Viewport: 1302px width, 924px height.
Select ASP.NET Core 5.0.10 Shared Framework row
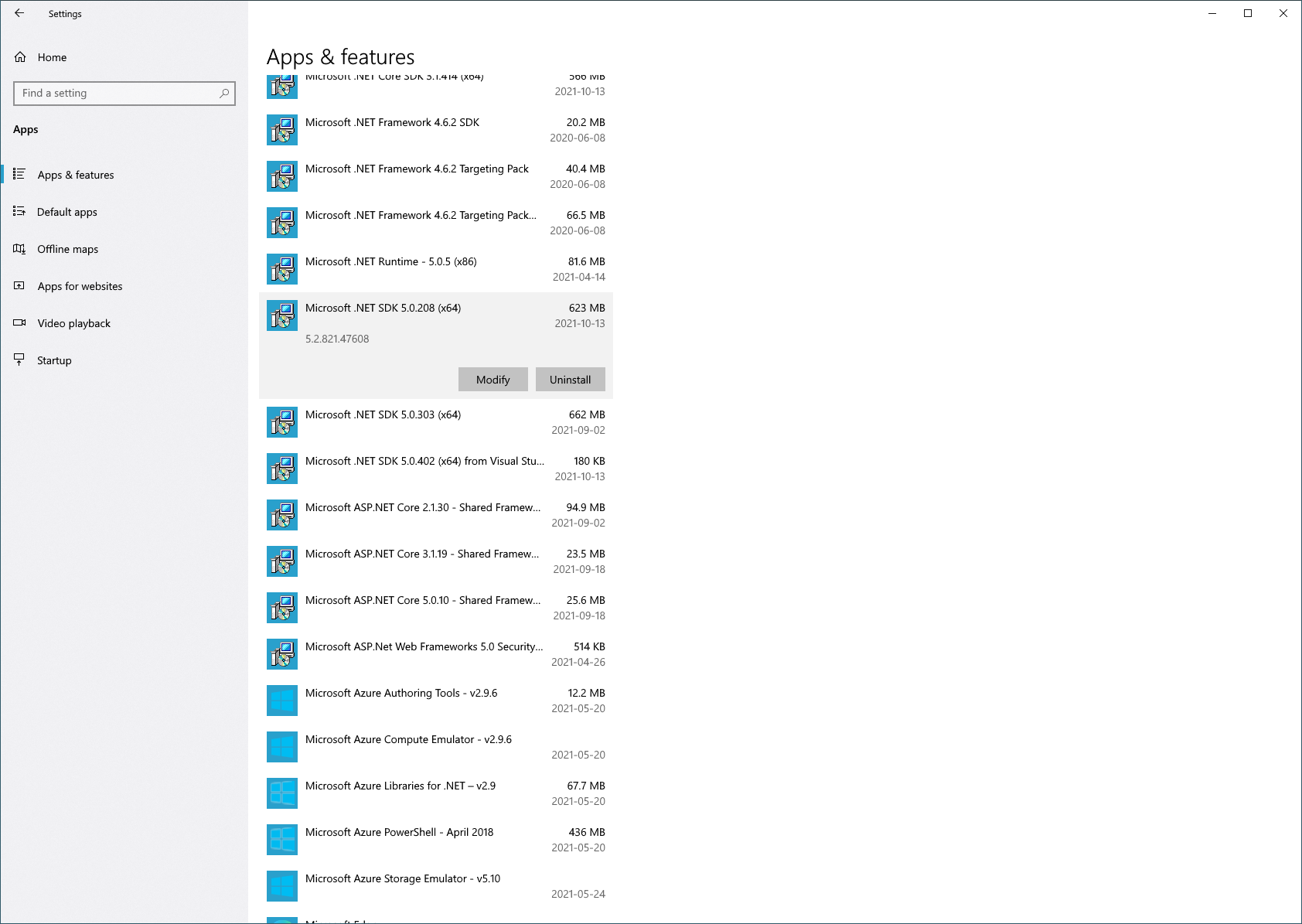436,608
